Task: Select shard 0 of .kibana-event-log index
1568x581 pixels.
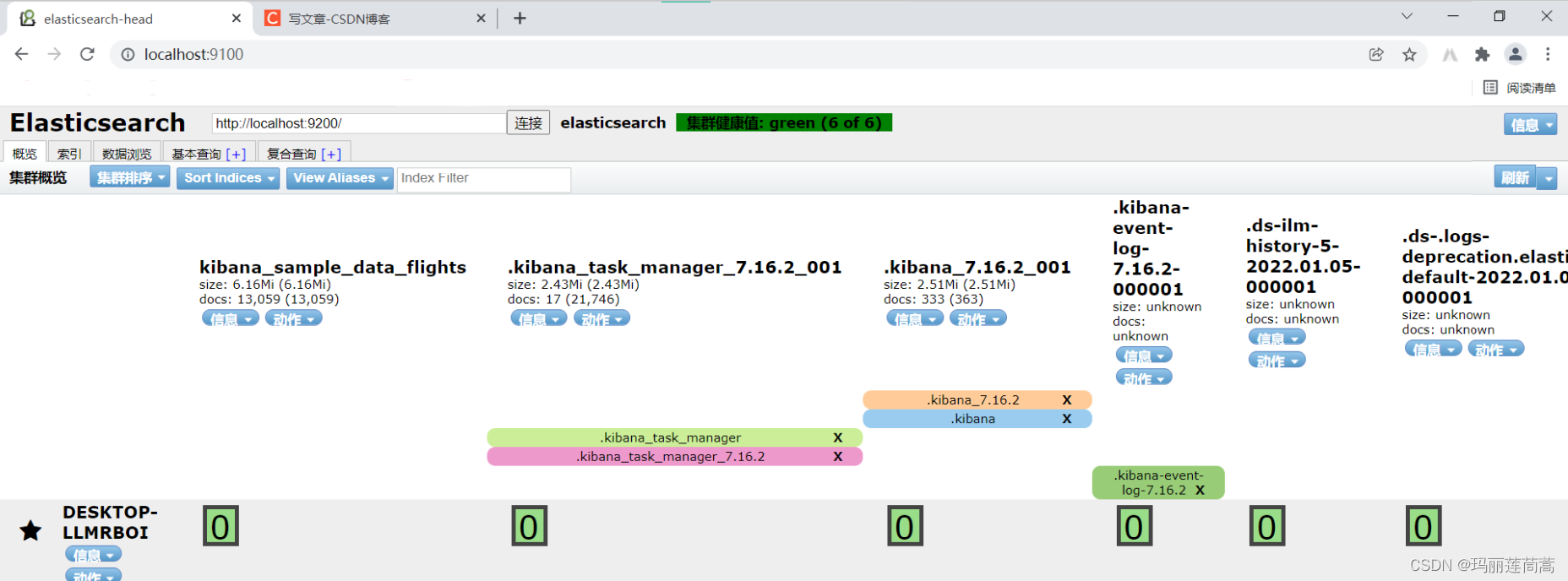Action: pyautogui.click(x=1135, y=526)
